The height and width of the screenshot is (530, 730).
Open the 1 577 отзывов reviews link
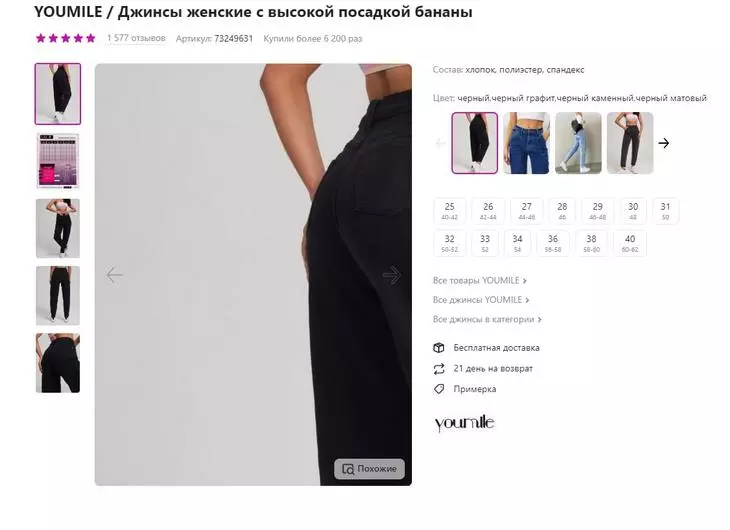point(136,38)
